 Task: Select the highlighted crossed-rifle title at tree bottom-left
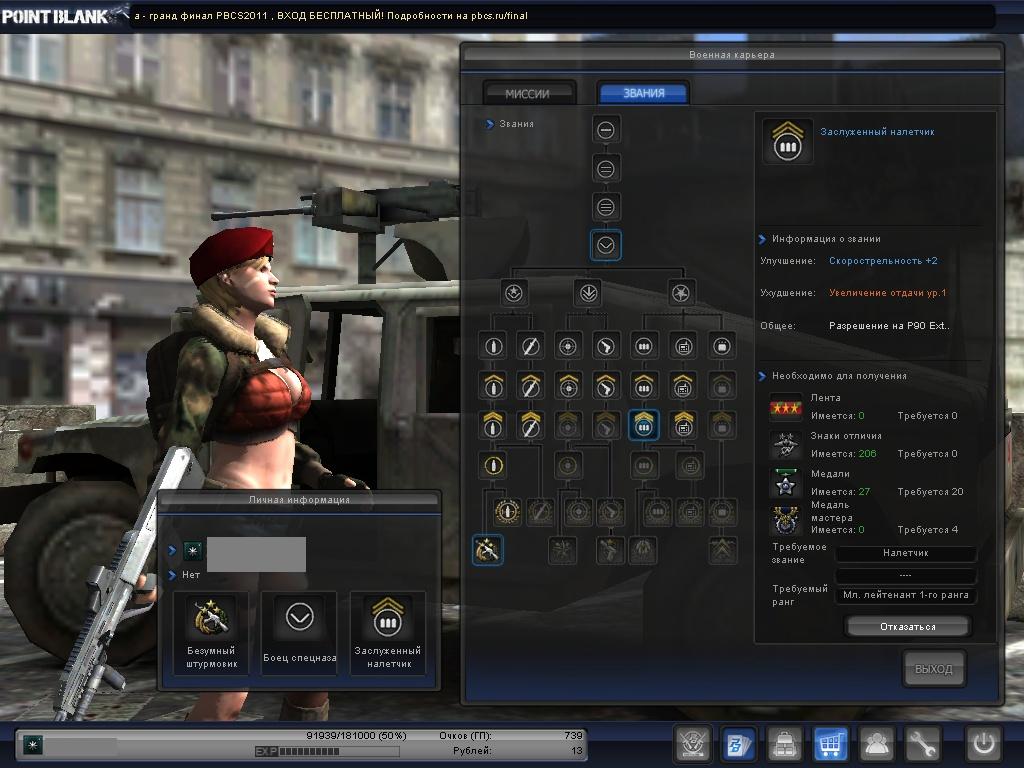(x=487, y=549)
